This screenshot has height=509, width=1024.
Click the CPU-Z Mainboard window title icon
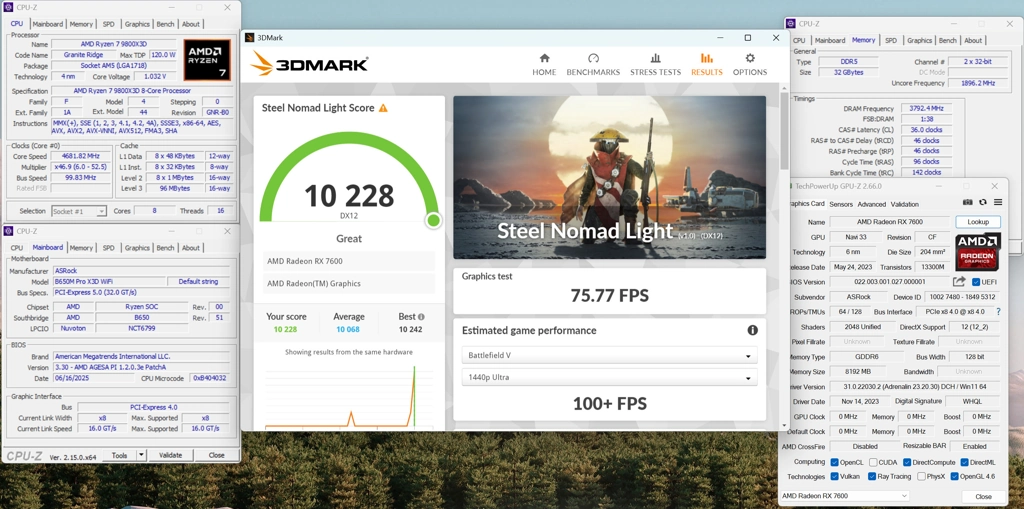pos(9,231)
